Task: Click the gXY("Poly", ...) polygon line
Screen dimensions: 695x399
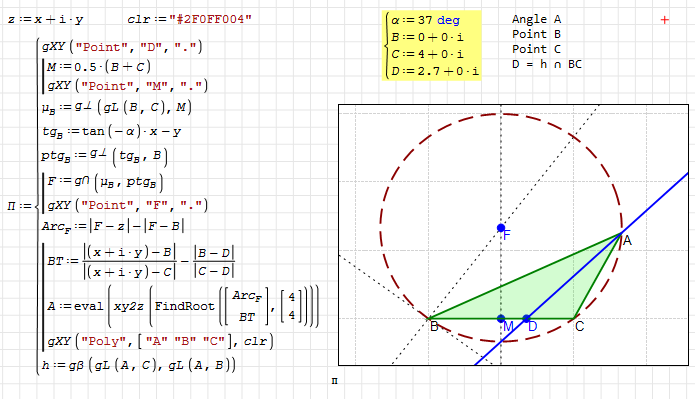Action: pos(160,341)
